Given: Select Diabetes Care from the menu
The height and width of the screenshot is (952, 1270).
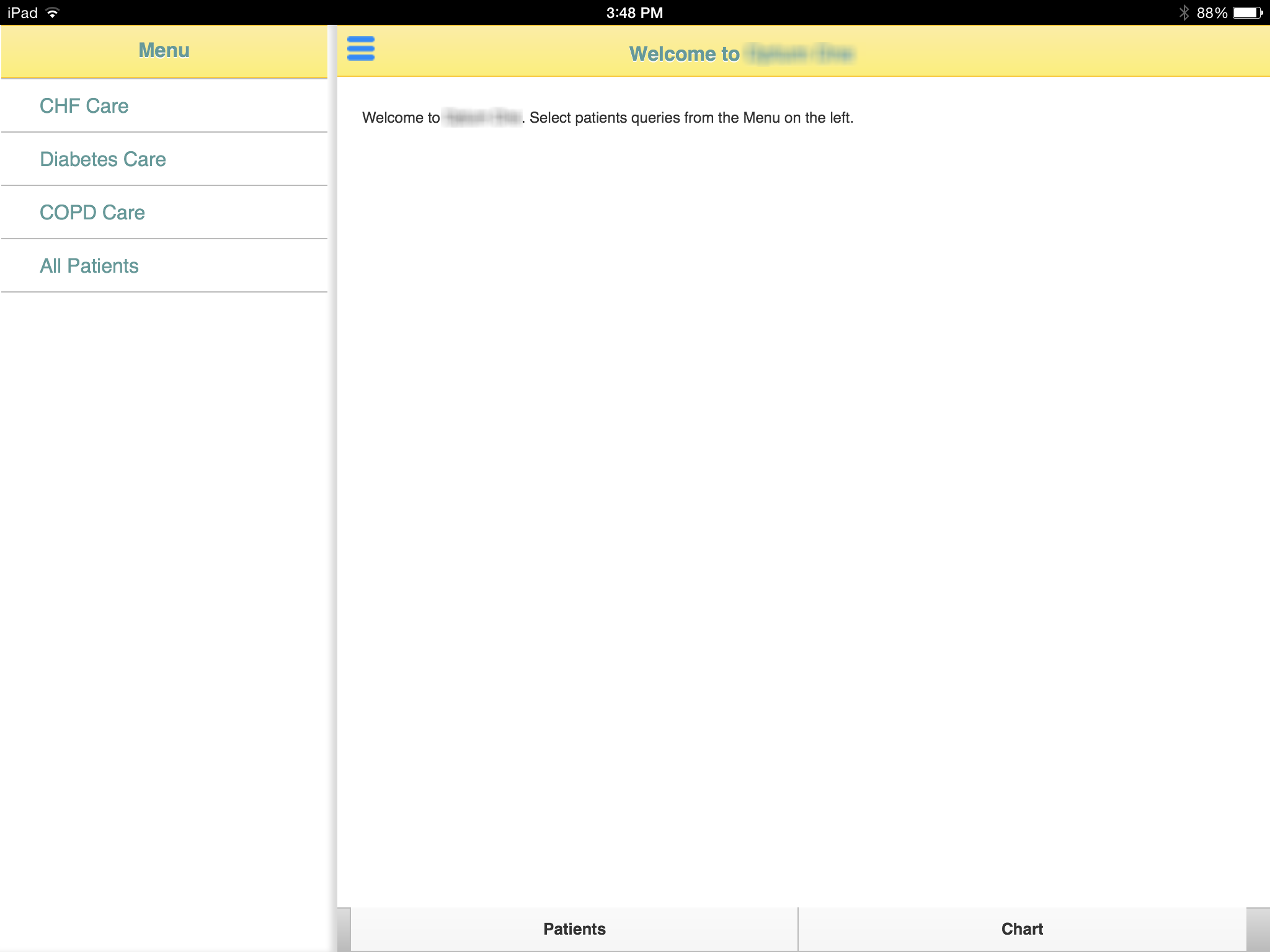Looking at the screenshot, I should (x=103, y=159).
